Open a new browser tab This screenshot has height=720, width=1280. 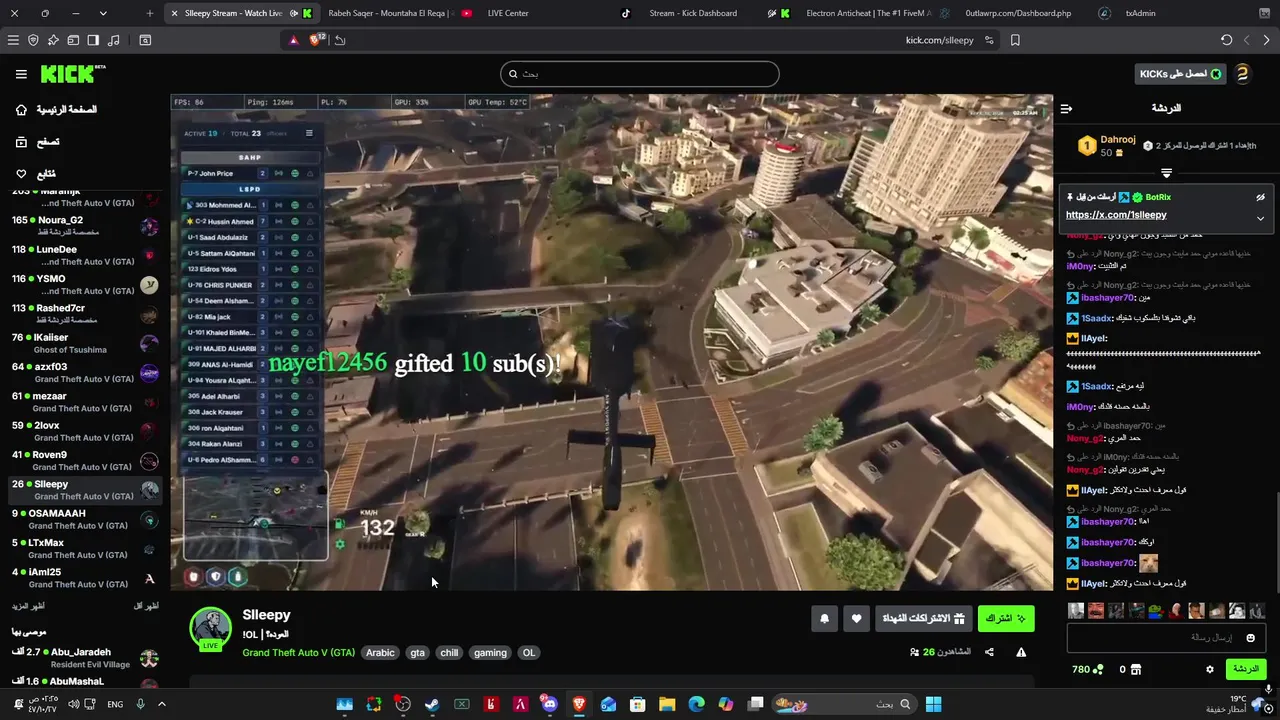(150, 13)
